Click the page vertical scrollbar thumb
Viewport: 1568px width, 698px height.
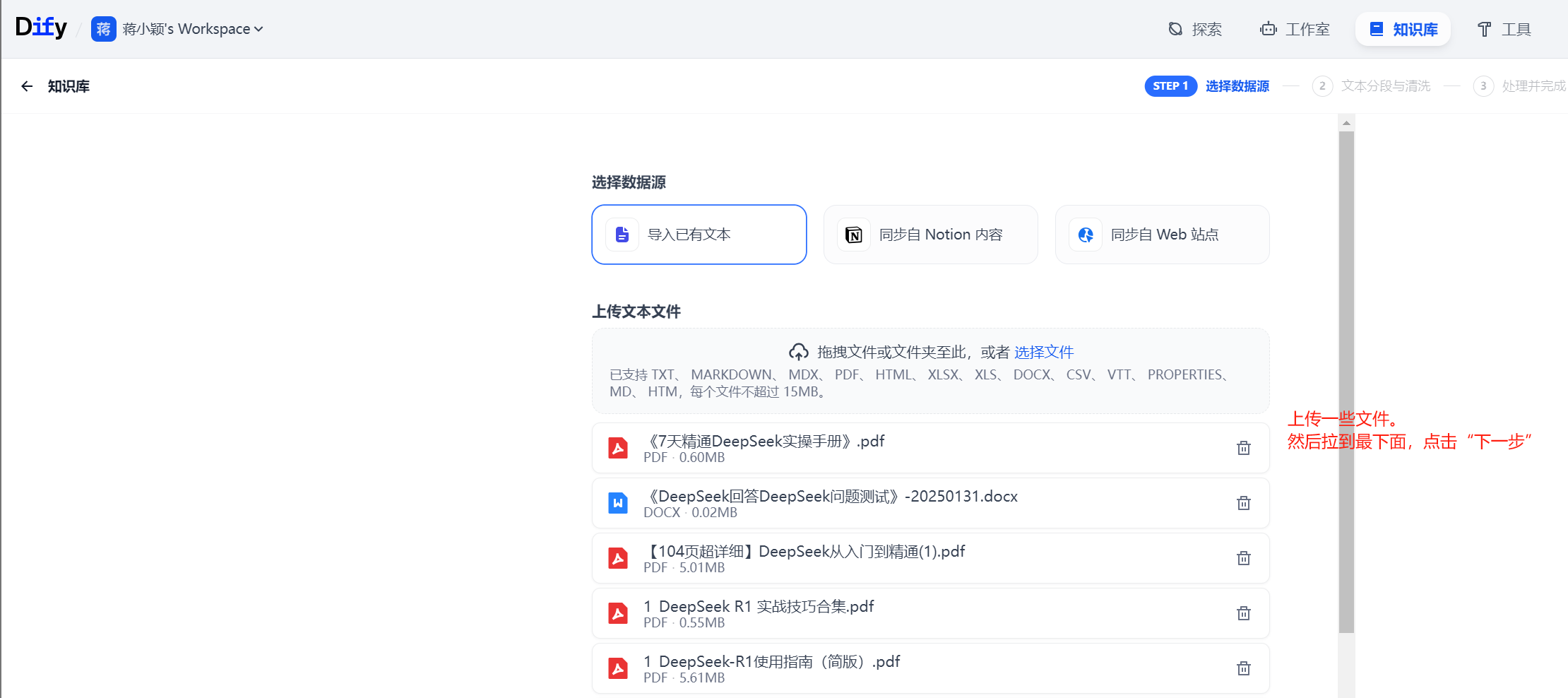pos(1346,381)
